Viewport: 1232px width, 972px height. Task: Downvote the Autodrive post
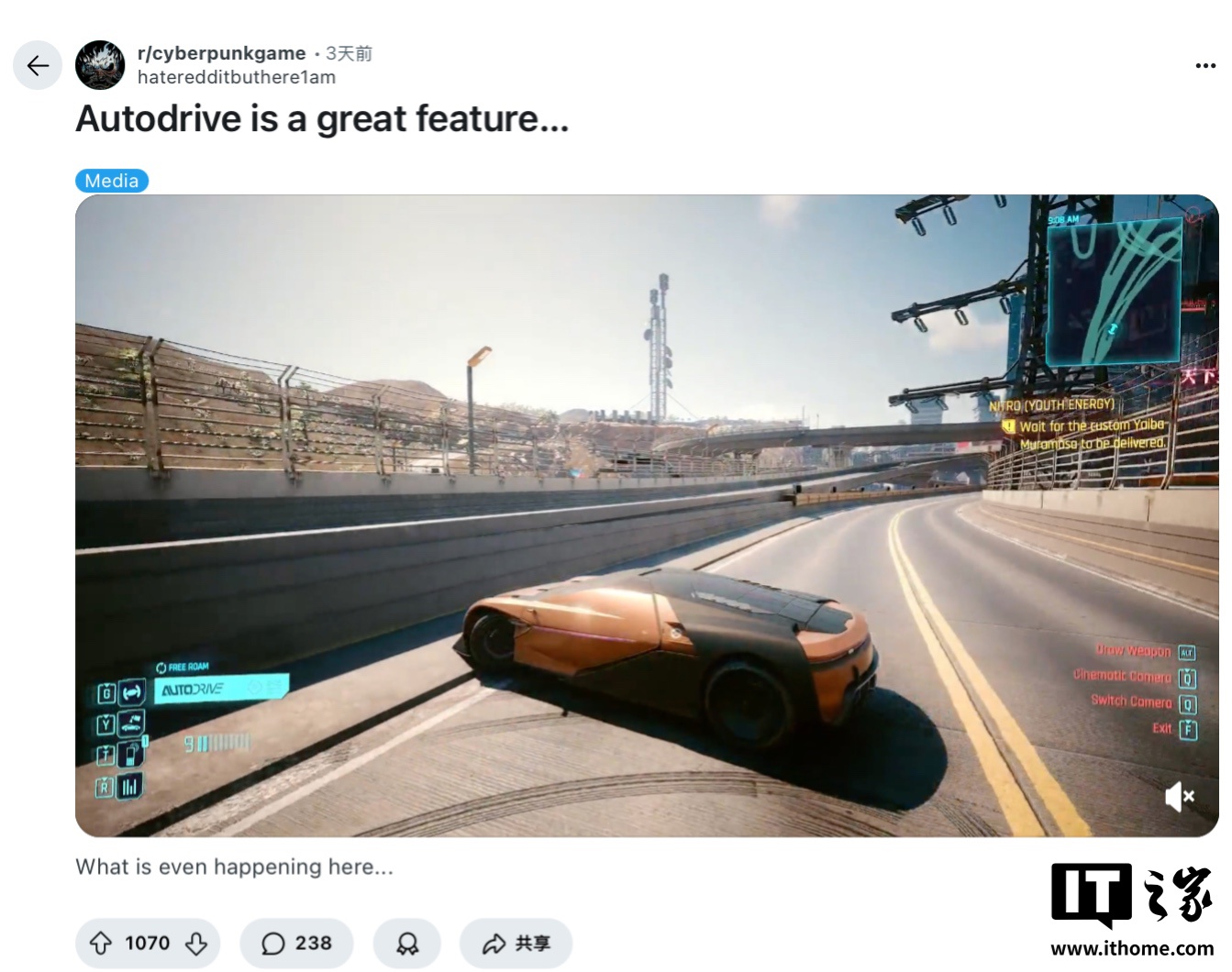(x=196, y=943)
